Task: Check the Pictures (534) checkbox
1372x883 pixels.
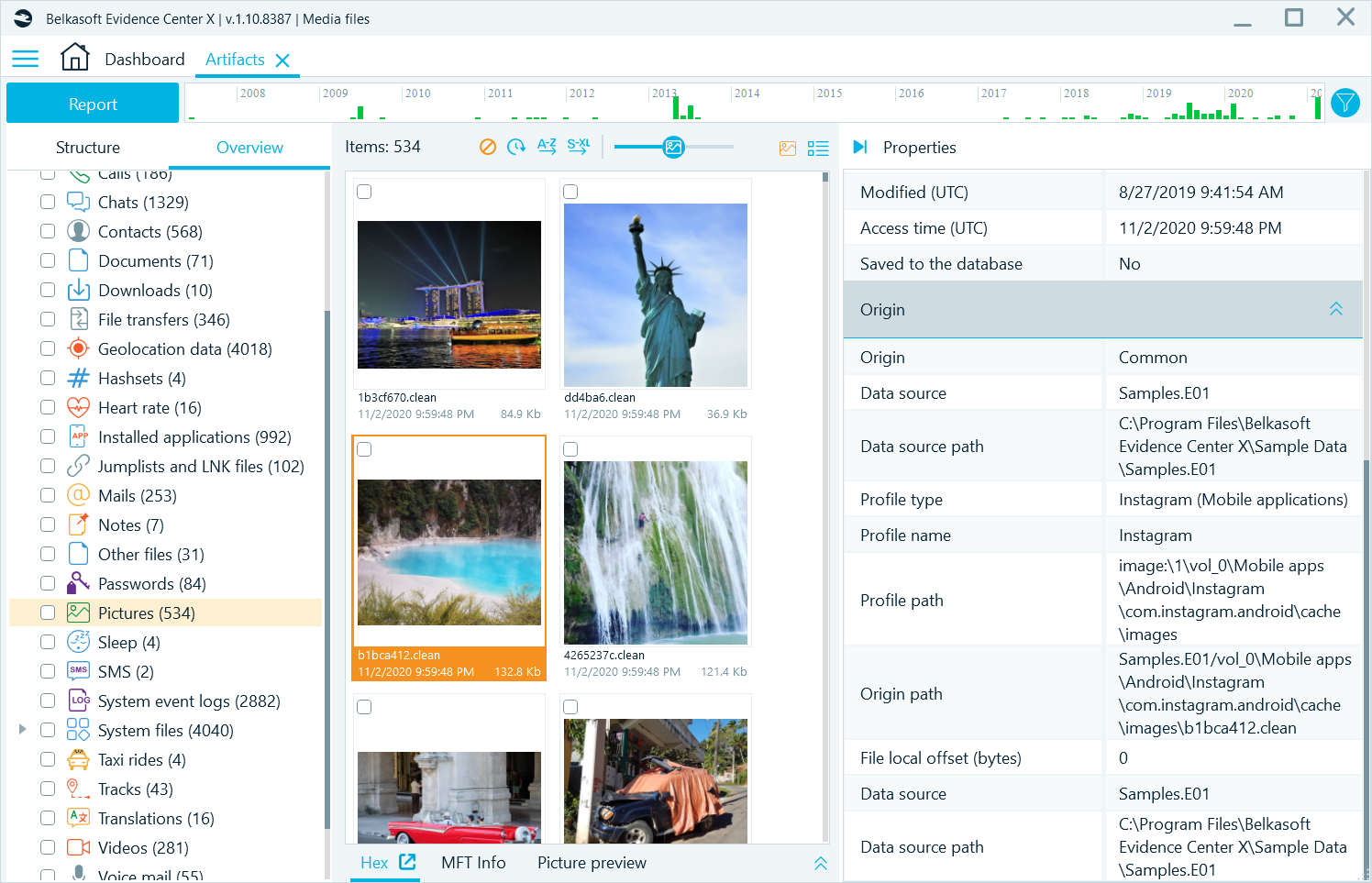Action: point(48,613)
